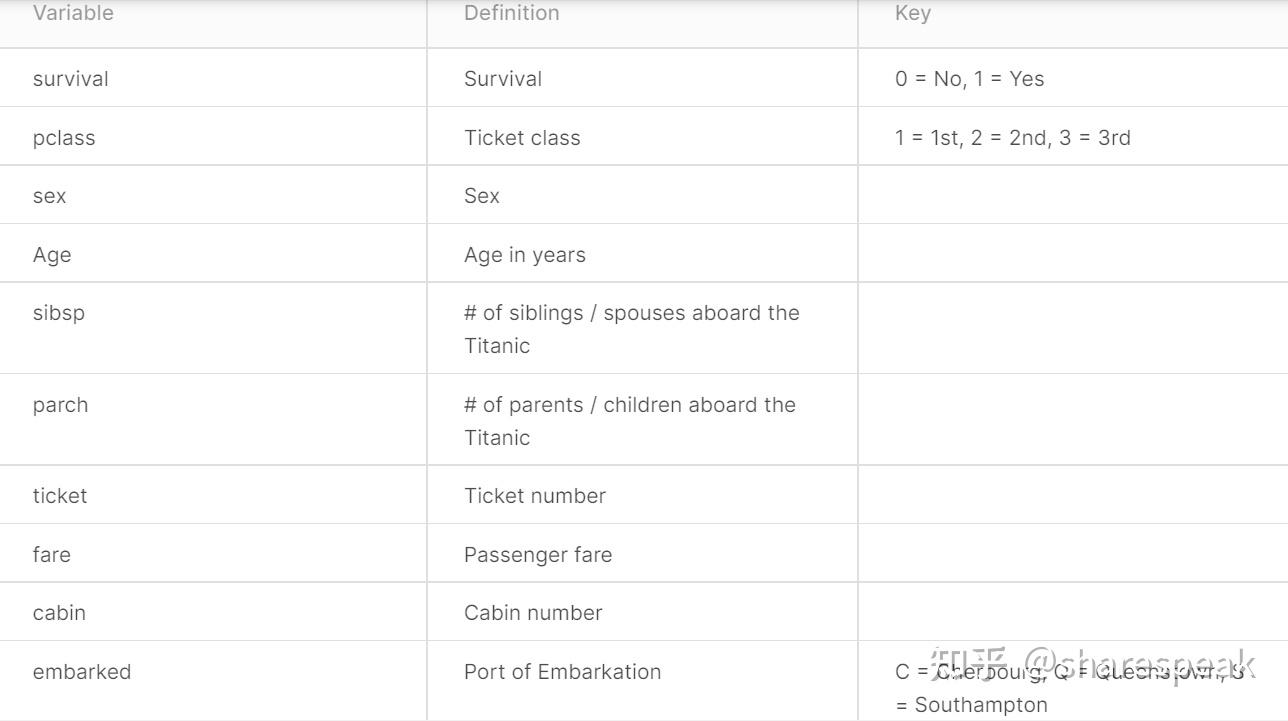Click the "fare" variable cell
The width and height of the screenshot is (1288, 721).
(52, 555)
